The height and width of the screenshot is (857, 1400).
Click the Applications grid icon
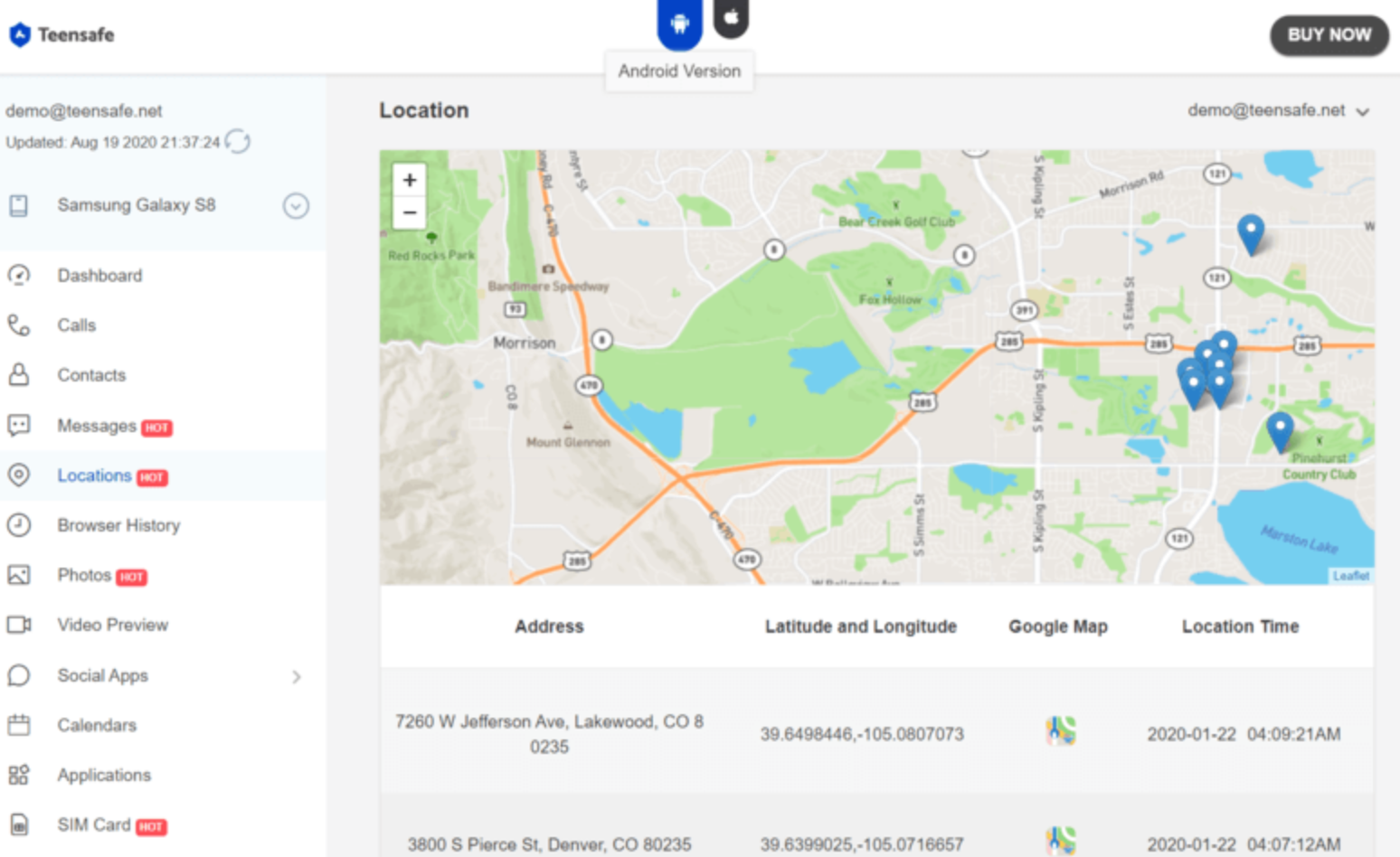tap(19, 775)
